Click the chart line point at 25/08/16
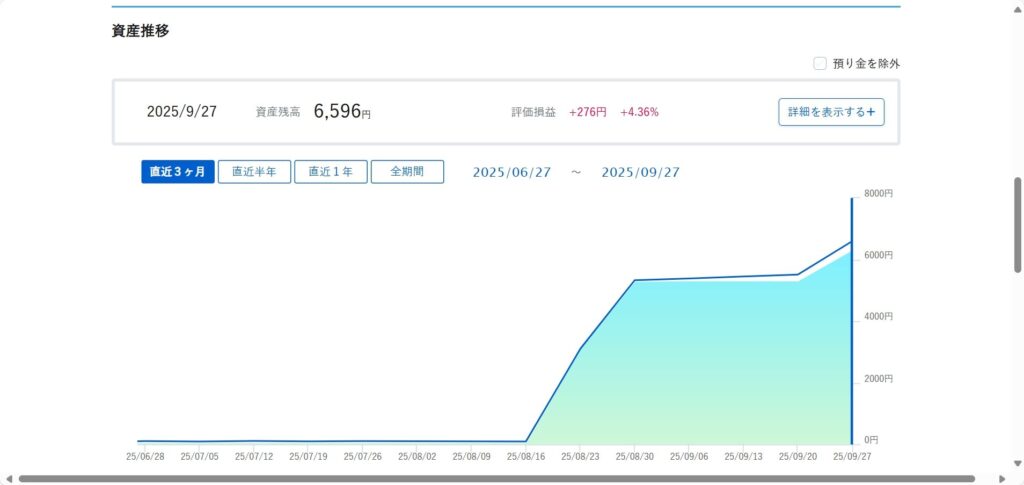The width and height of the screenshot is (1024, 485). coord(526,441)
